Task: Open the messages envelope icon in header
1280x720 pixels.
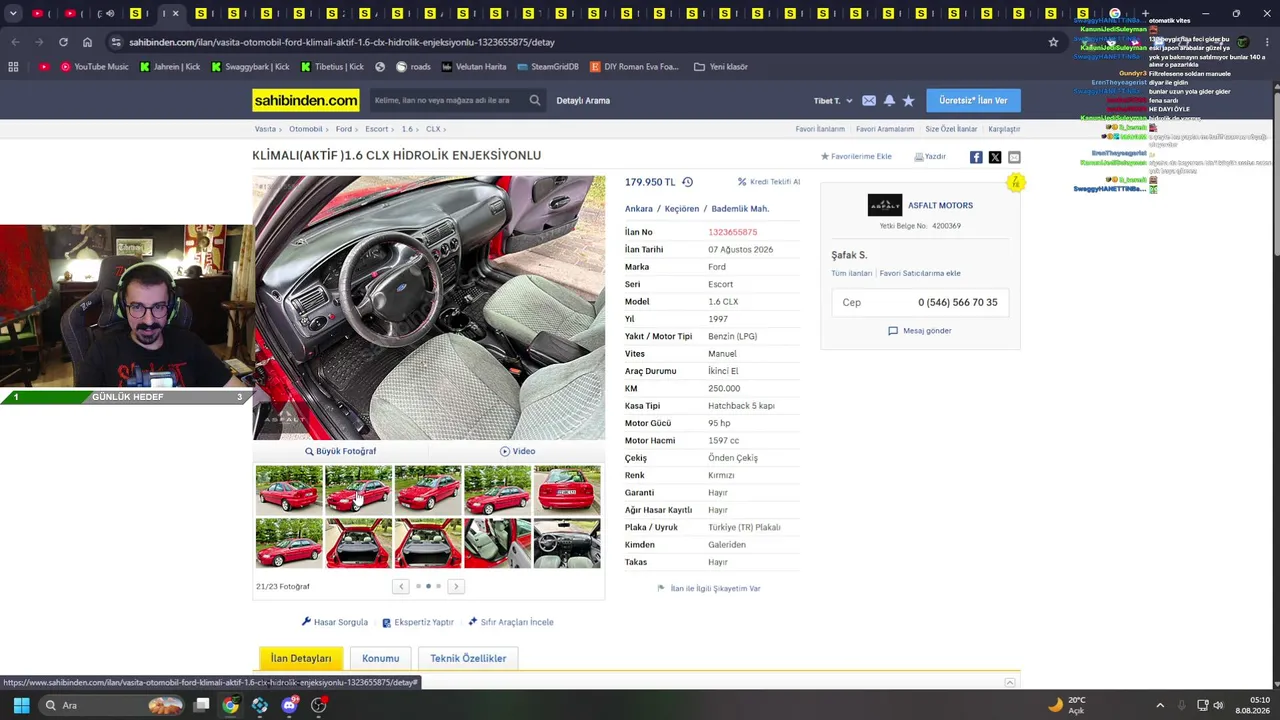Action: coord(869,101)
